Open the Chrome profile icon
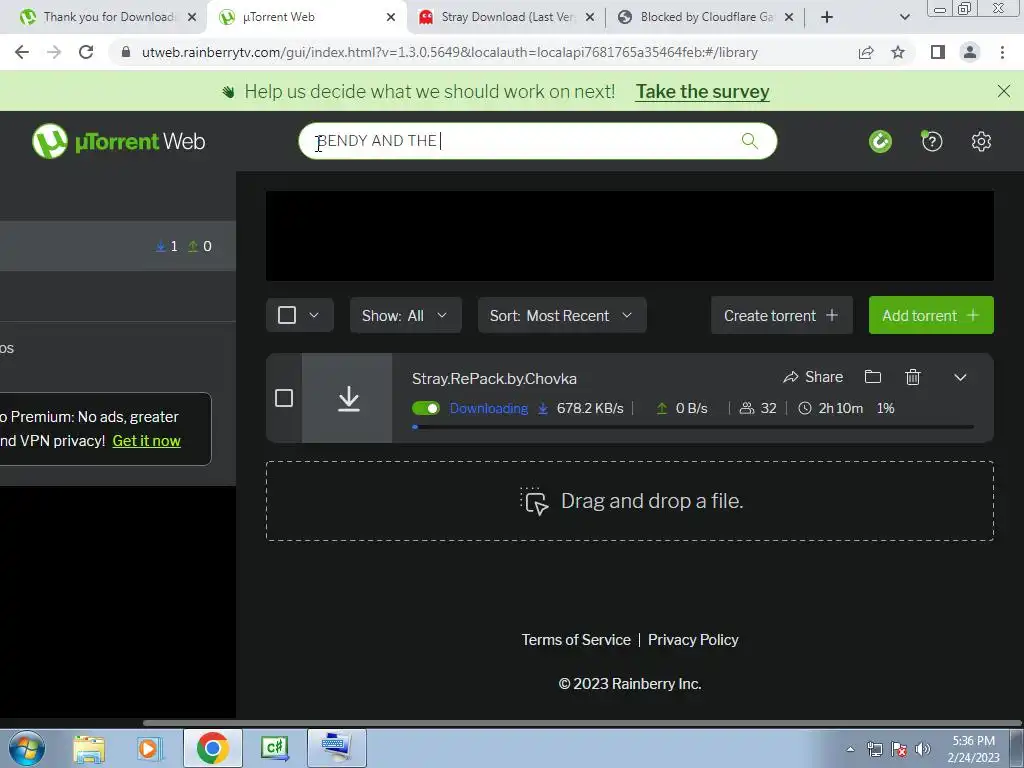Viewport: 1024px width, 768px height. pos(970,52)
